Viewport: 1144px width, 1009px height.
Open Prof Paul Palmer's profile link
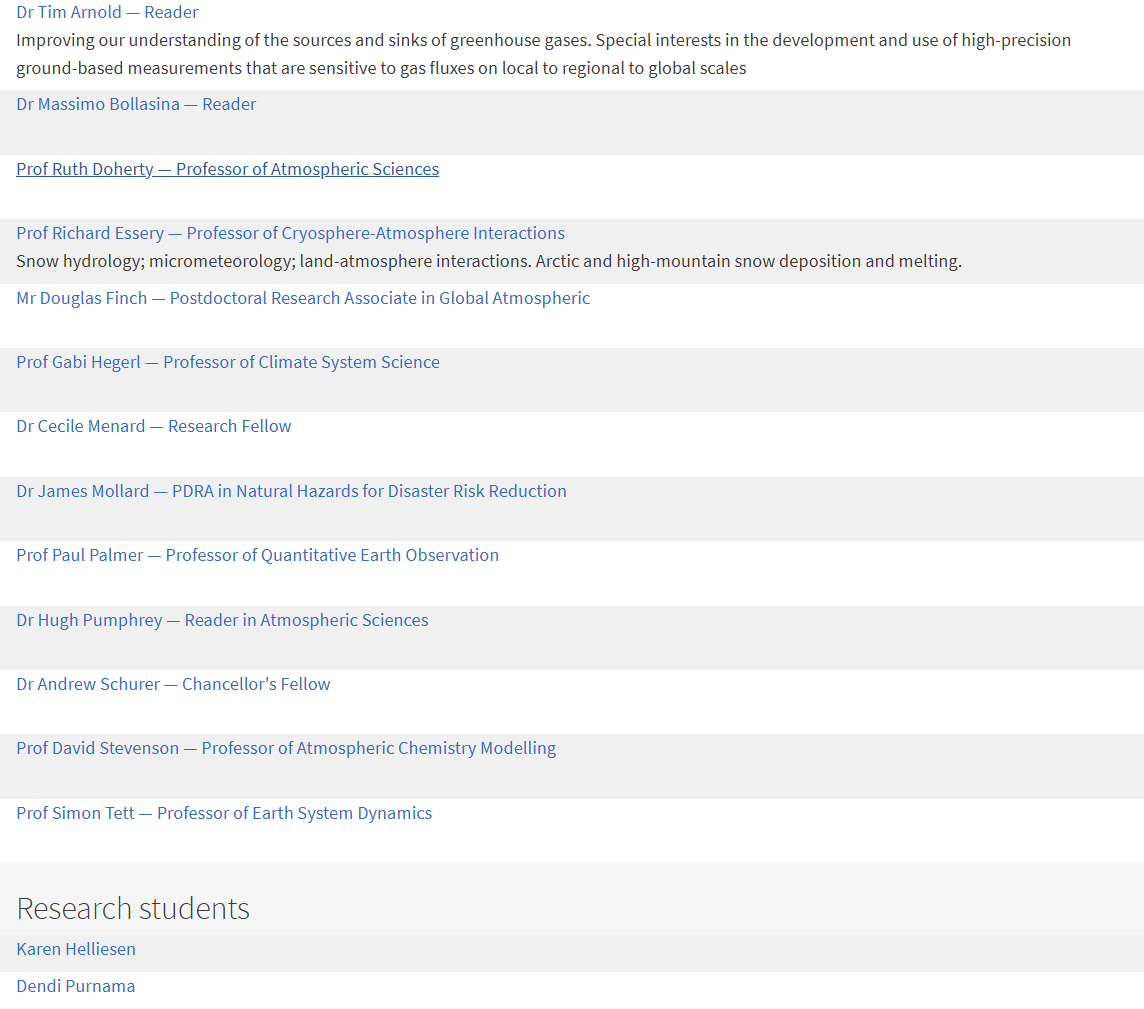(x=258, y=555)
